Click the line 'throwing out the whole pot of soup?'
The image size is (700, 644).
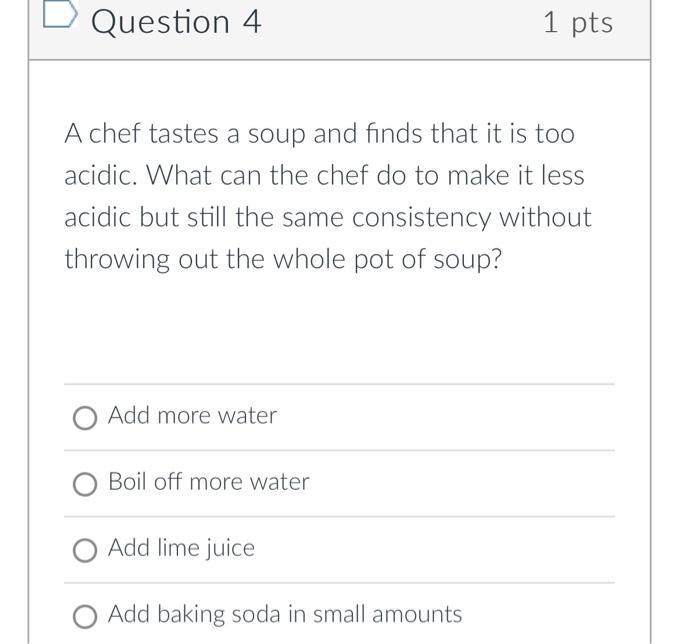pyautogui.click(x=283, y=259)
